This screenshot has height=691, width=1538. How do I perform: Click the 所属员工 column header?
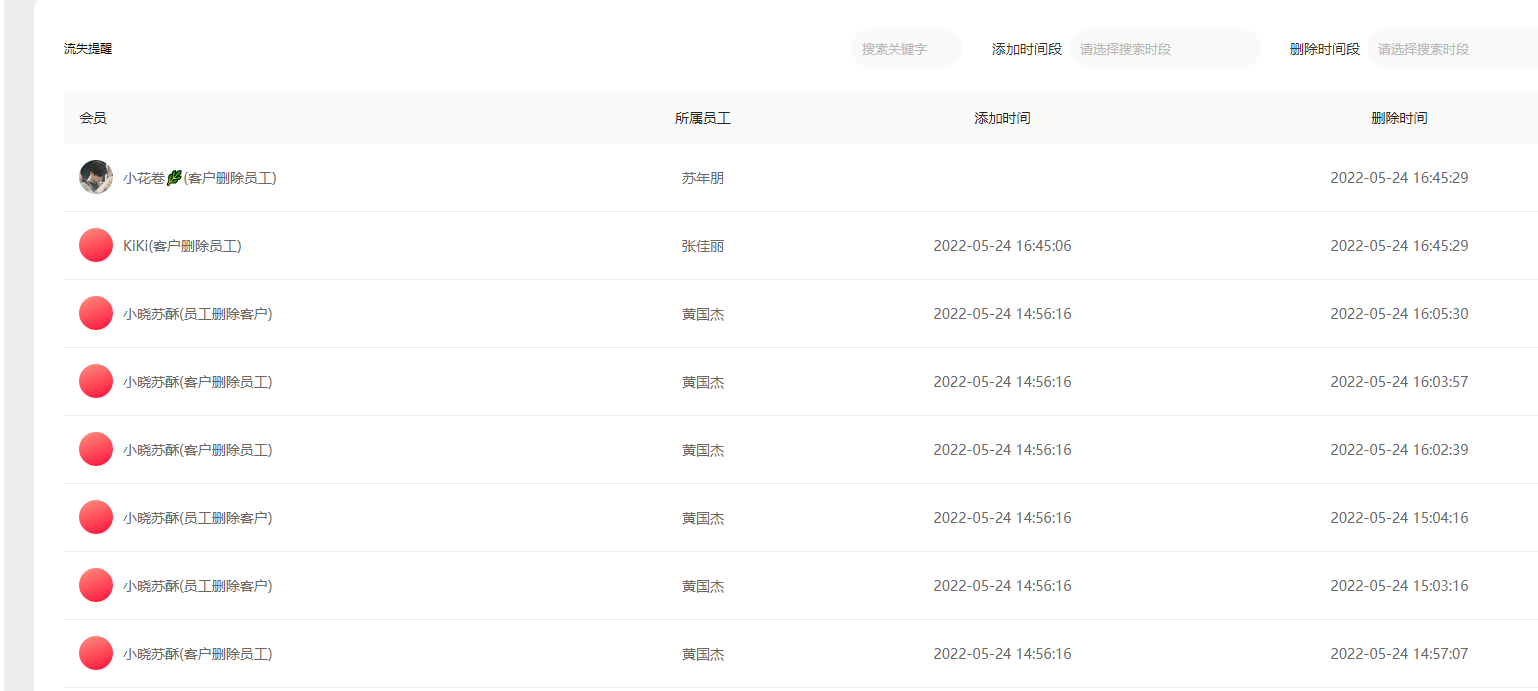[x=702, y=118]
